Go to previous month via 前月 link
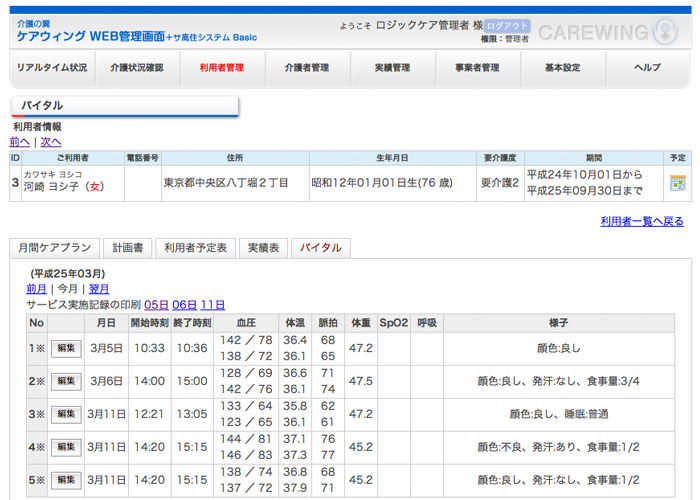Image resolution: width=700 pixels, height=500 pixels. (37, 289)
